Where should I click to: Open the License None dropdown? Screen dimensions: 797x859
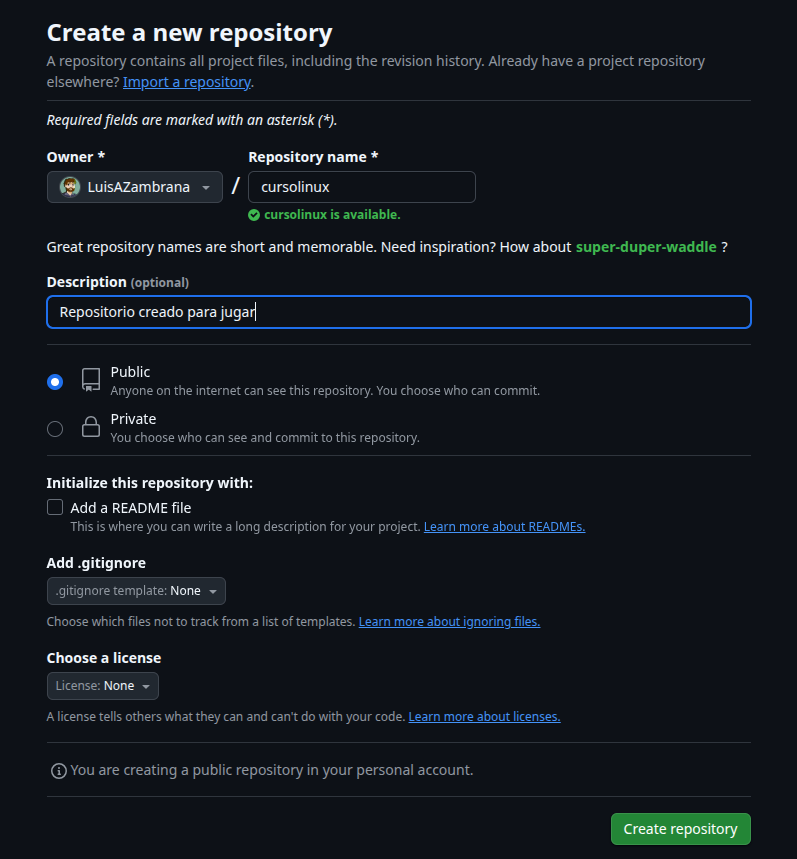(x=102, y=685)
